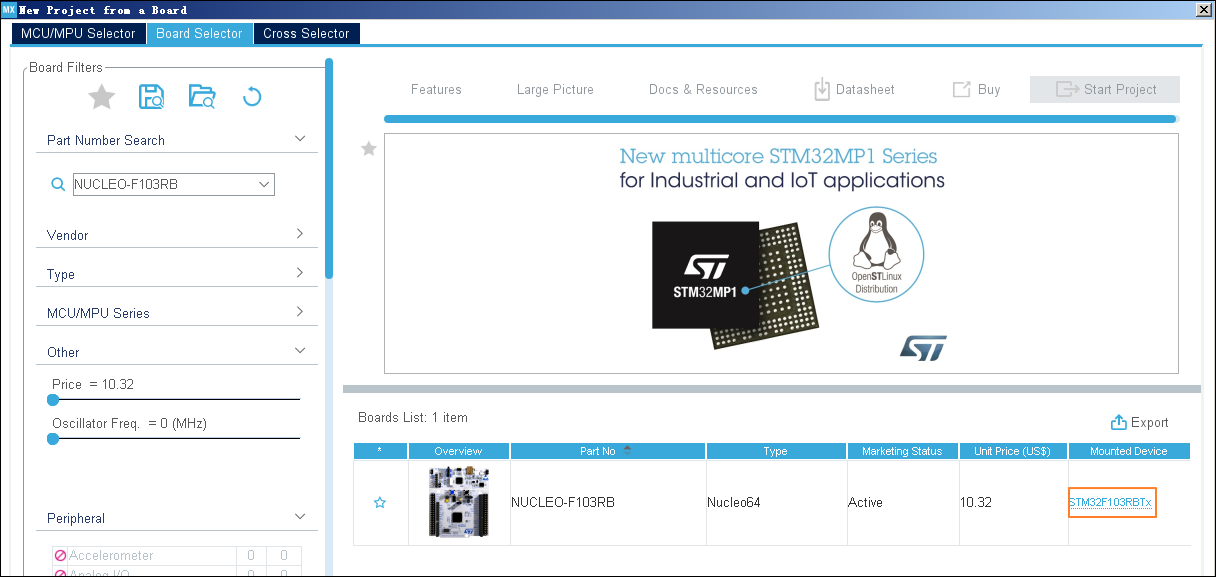Click the favorites star above the filters
The image size is (1216, 577).
101,96
